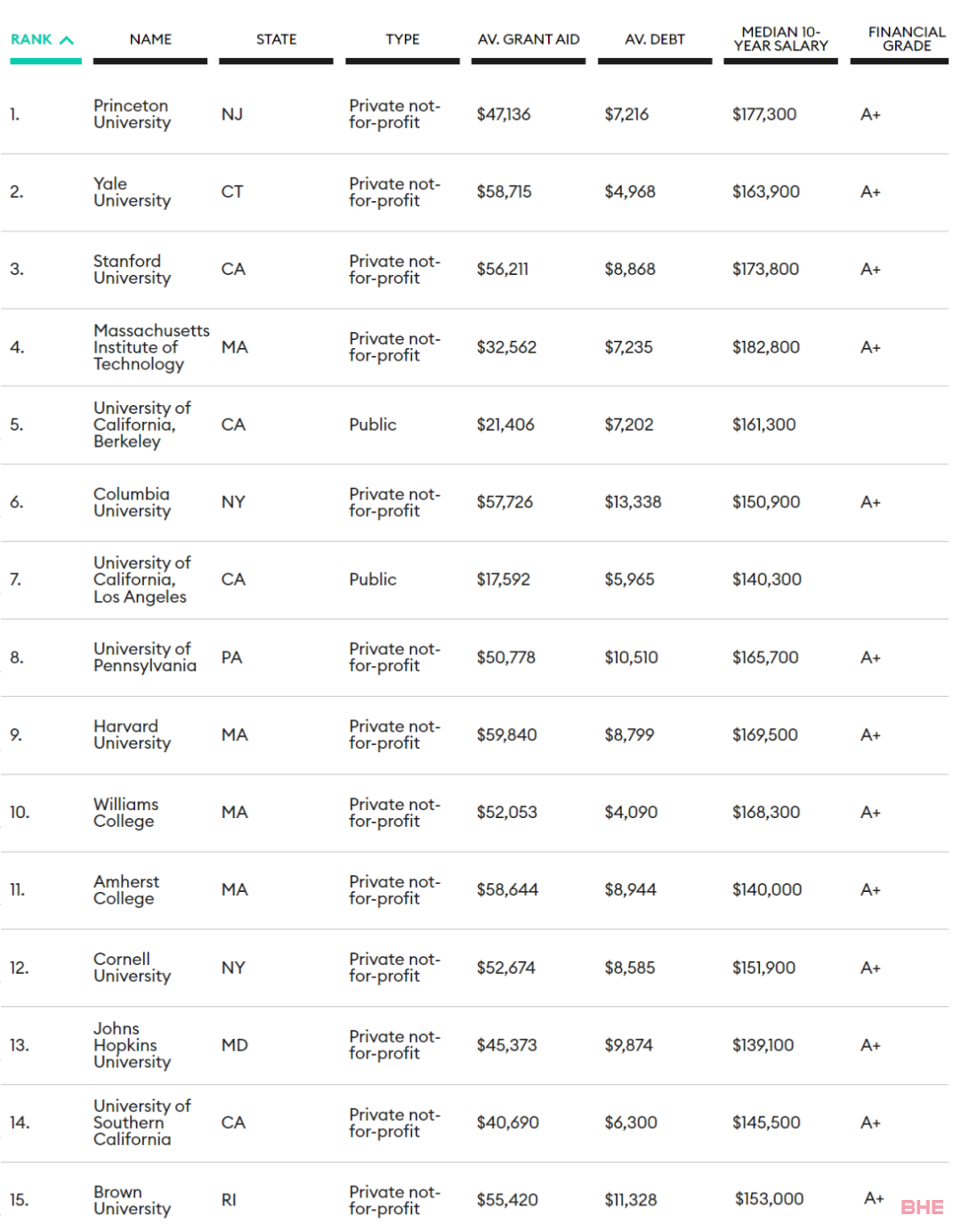
Task: Sort by Av. Grant Aid header
Action: [x=529, y=39]
